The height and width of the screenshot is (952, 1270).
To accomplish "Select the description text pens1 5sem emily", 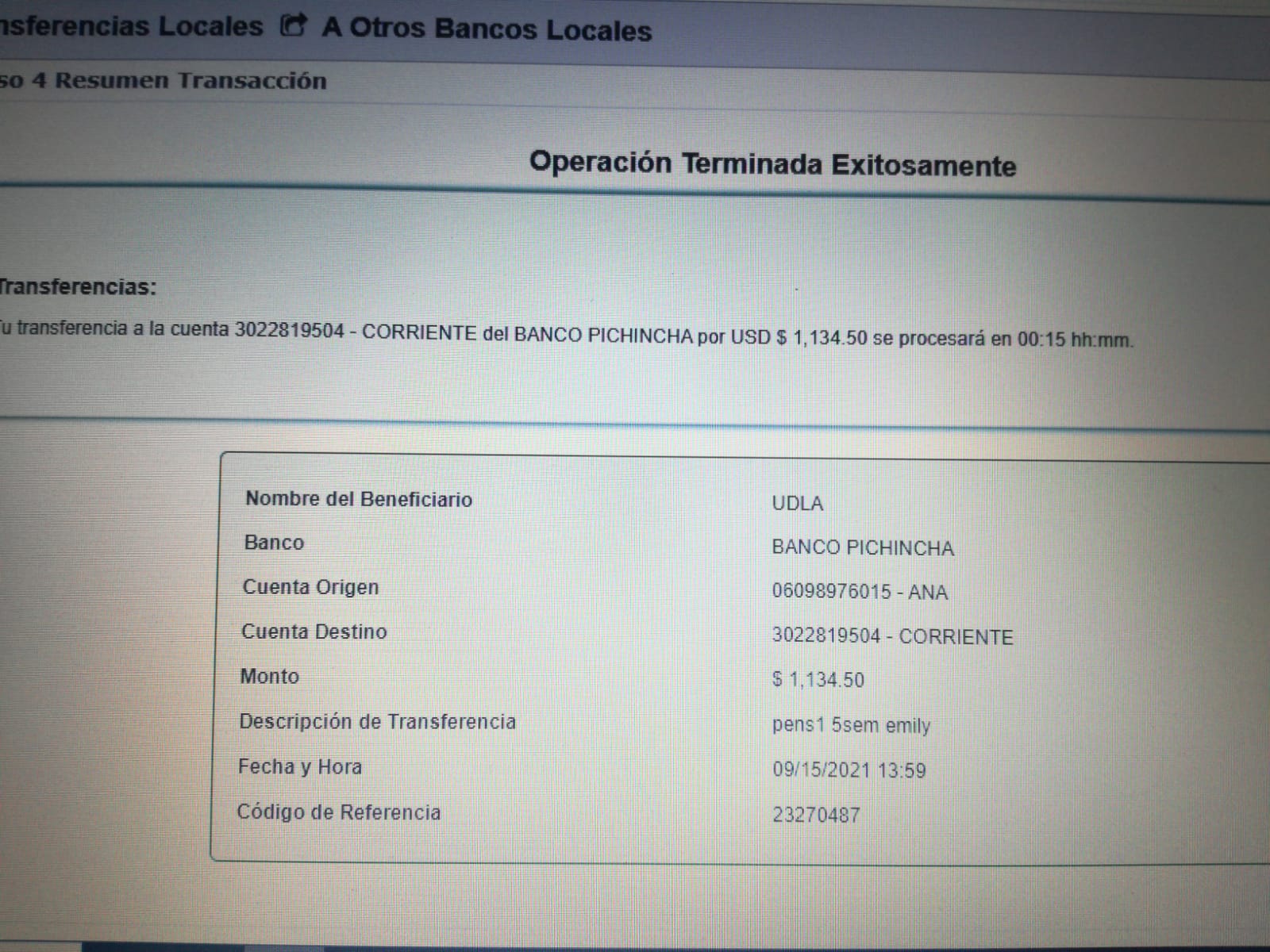I will pyautogui.click(x=851, y=726).
